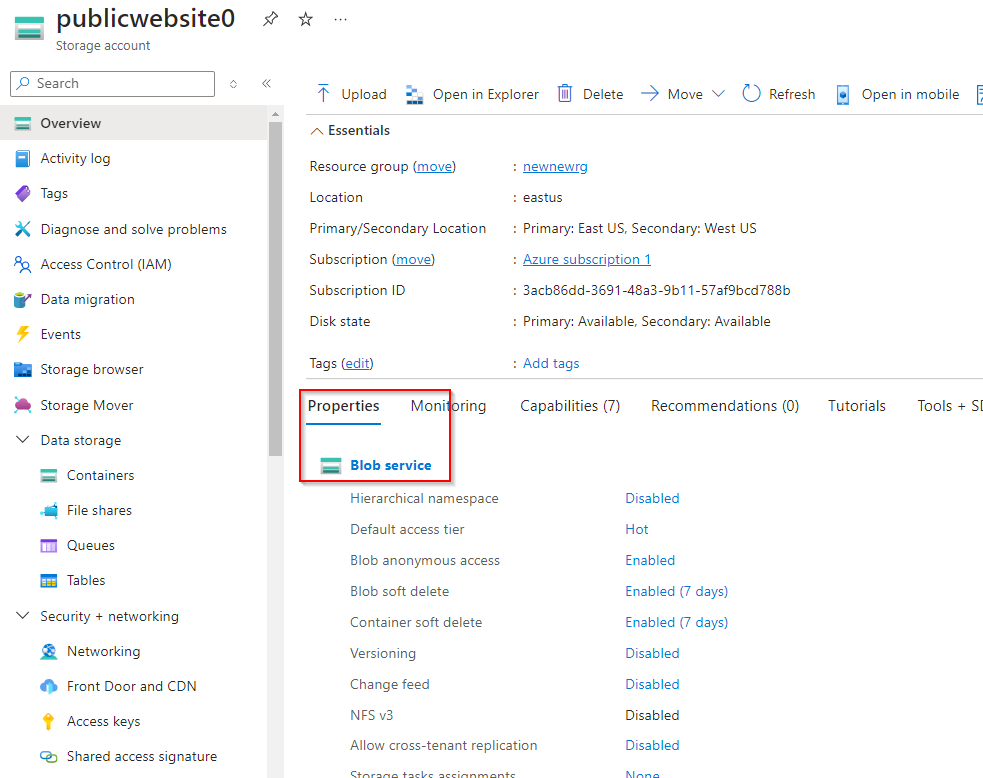Click the Data migration icon

pyautogui.click(x=23, y=300)
